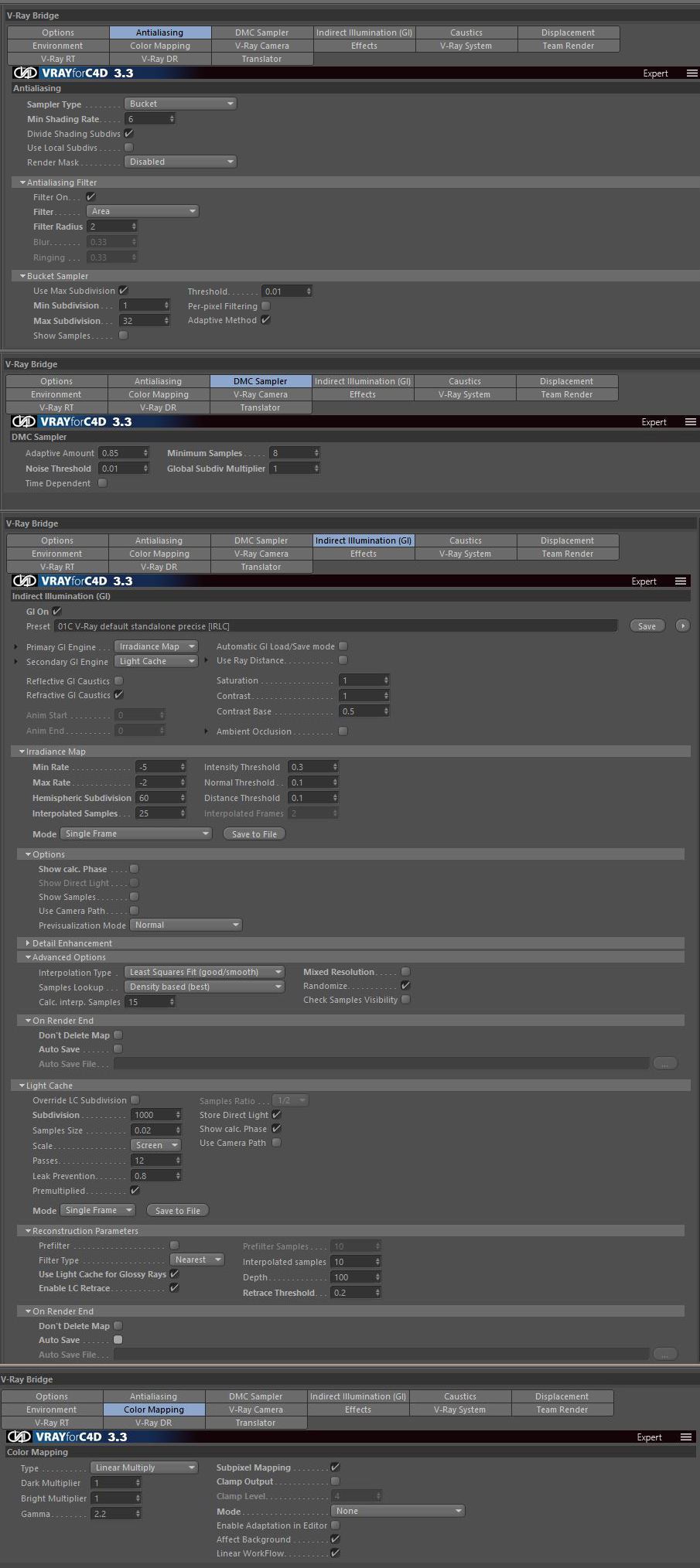The height and width of the screenshot is (1568, 700).
Task: Click the Preset name field
Action: pyautogui.click(x=336, y=626)
